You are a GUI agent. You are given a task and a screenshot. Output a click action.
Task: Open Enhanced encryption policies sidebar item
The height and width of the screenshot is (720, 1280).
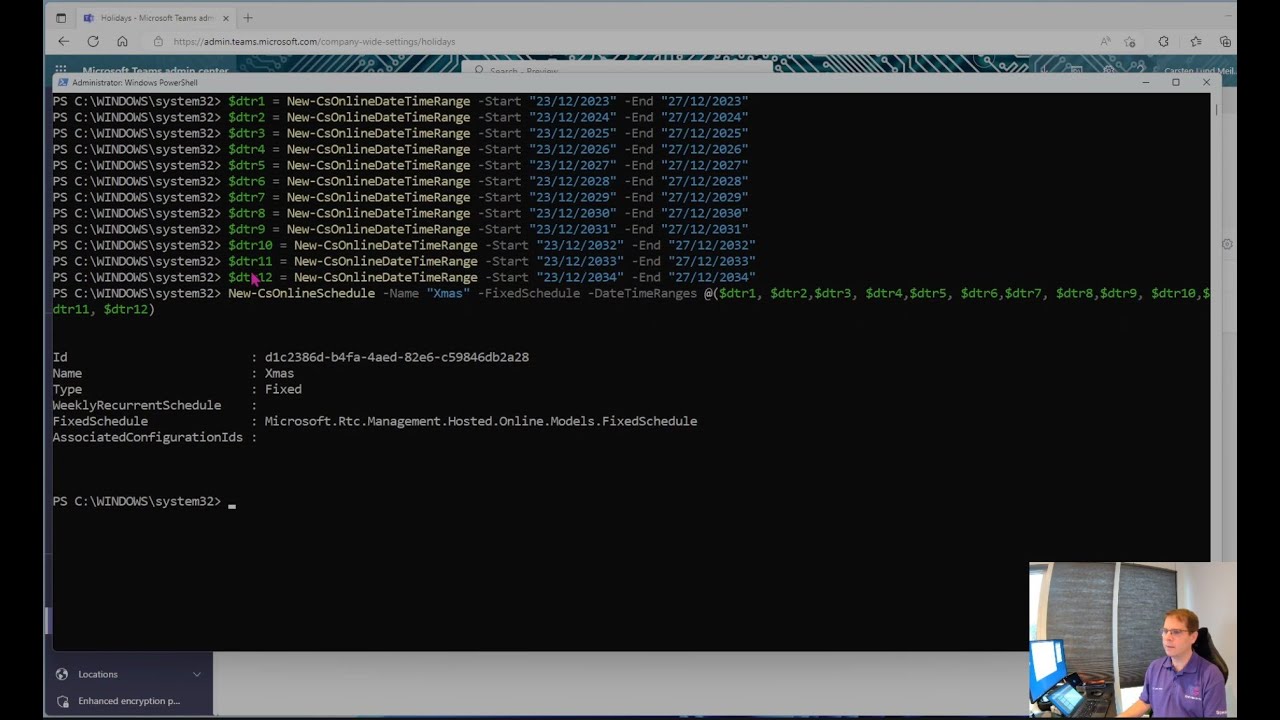129,701
